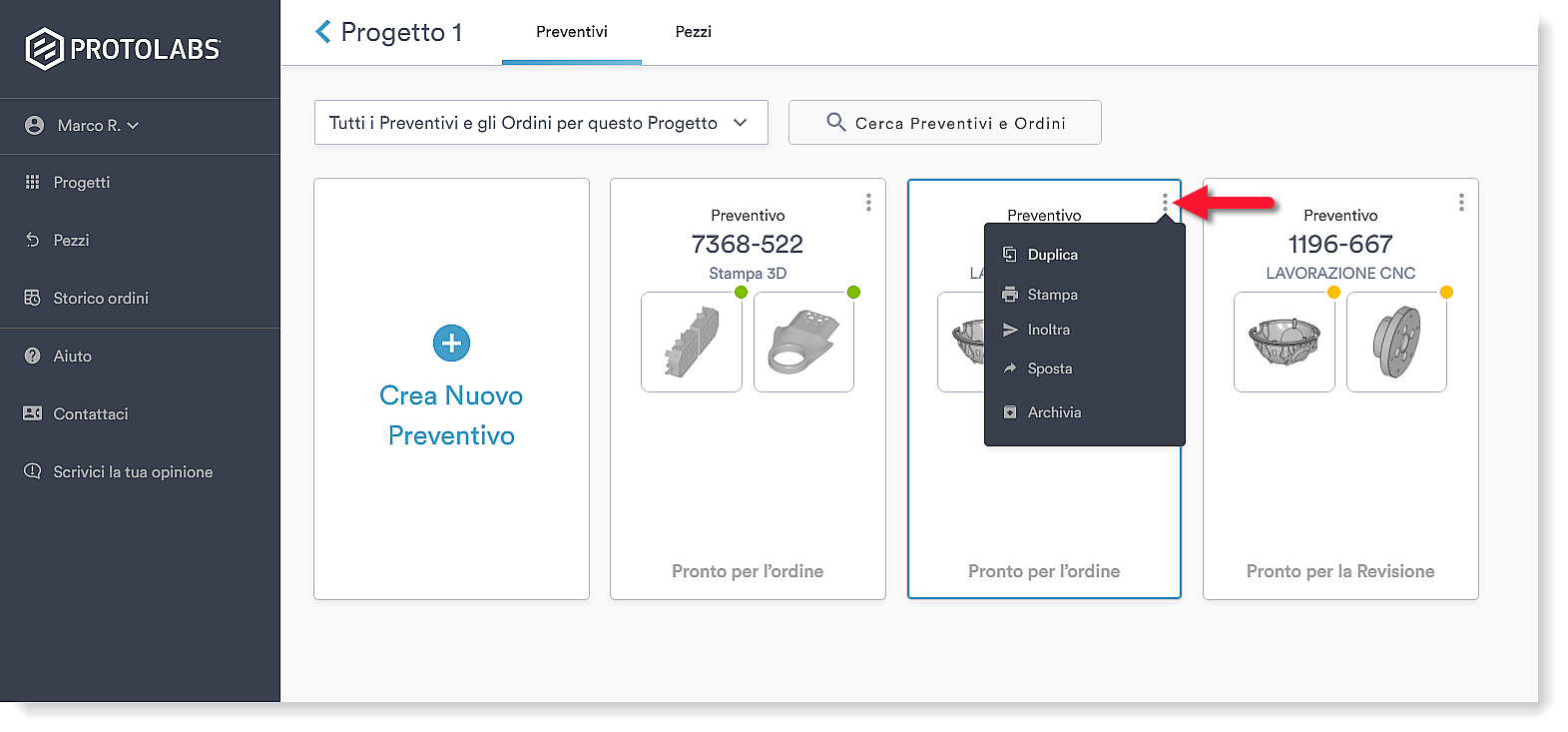Click LAVORAZIONE CNC label on quote 1196-667
Viewport: 1568px width, 732px height.
click(1340, 274)
